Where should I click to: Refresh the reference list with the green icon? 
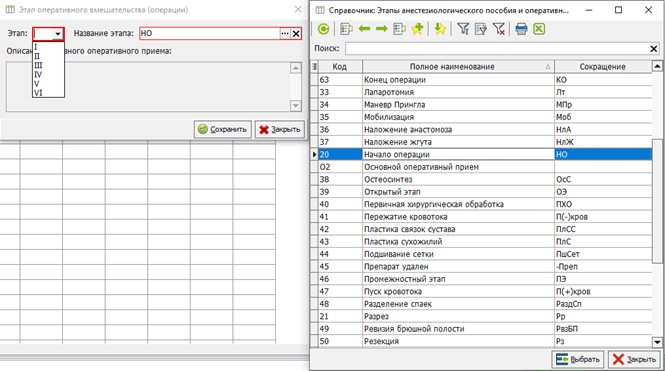point(324,29)
